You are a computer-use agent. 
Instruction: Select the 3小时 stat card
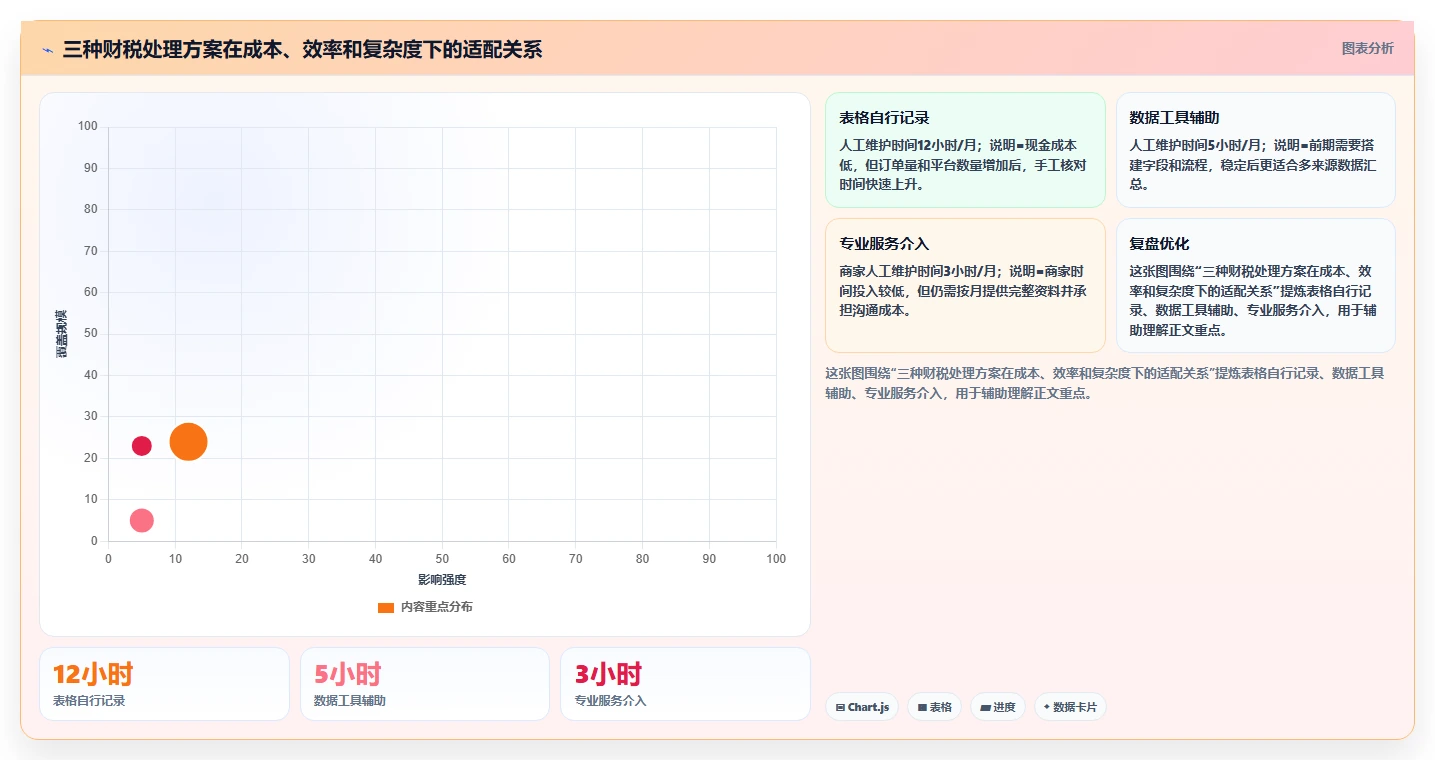[685, 684]
